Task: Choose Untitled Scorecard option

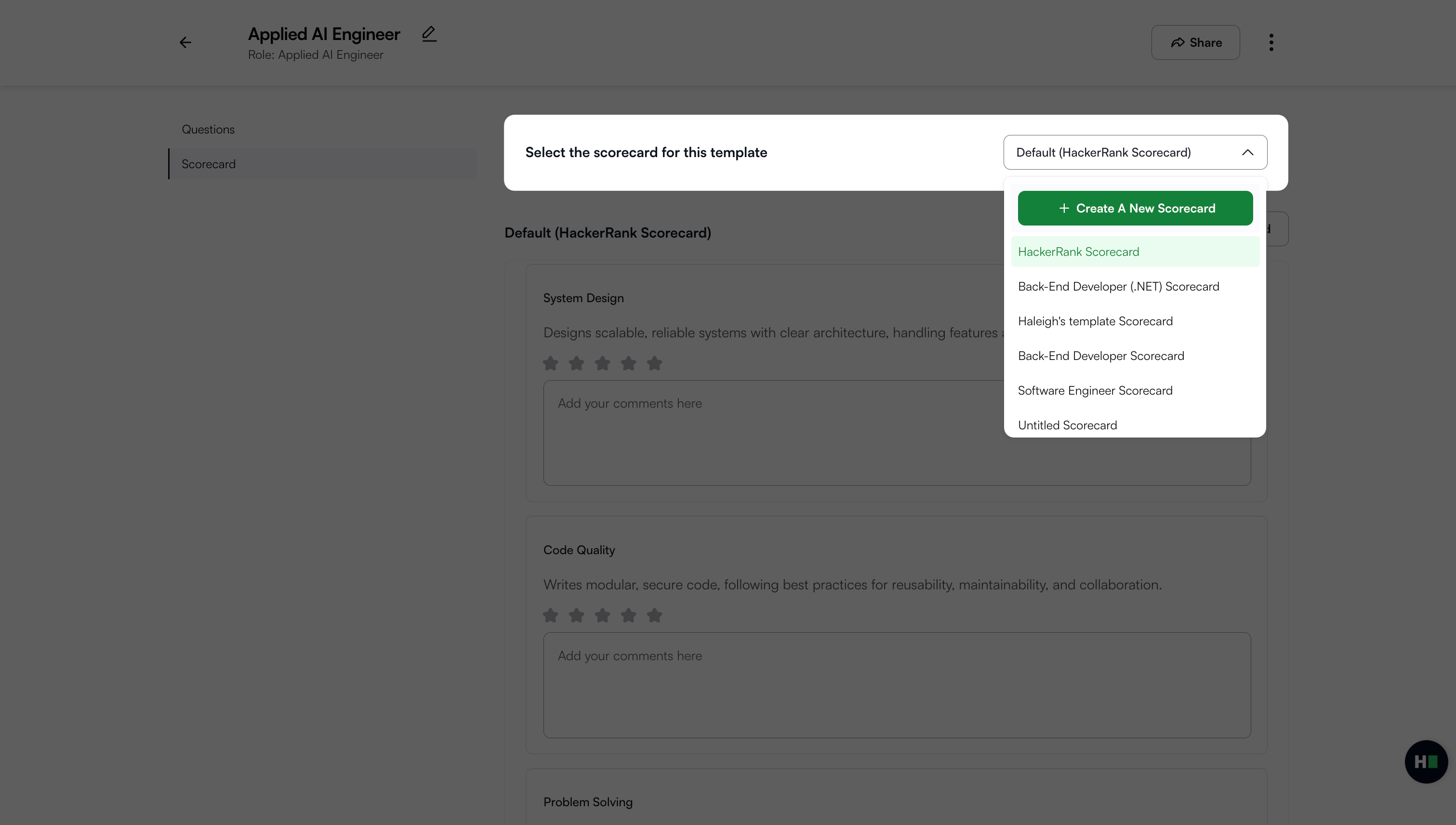Action: pyautogui.click(x=1067, y=425)
